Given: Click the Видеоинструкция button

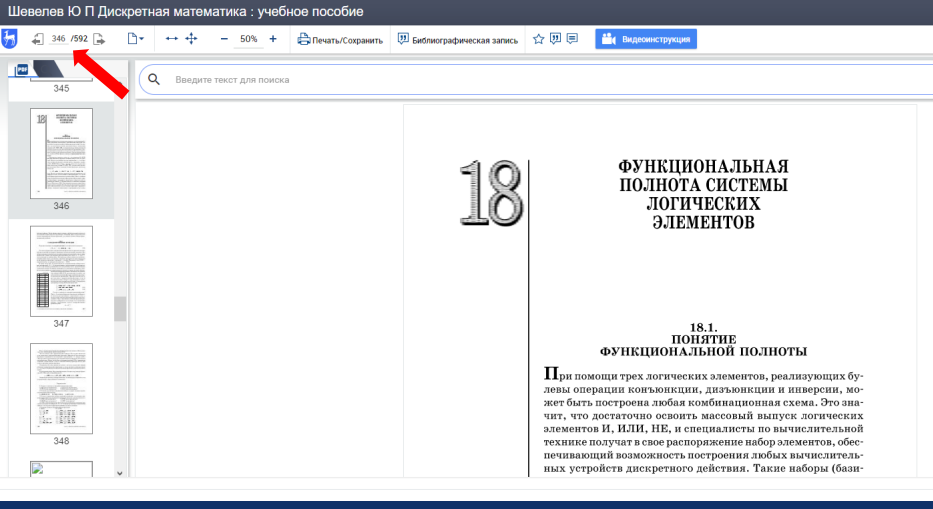Looking at the screenshot, I should tap(646, 39).
